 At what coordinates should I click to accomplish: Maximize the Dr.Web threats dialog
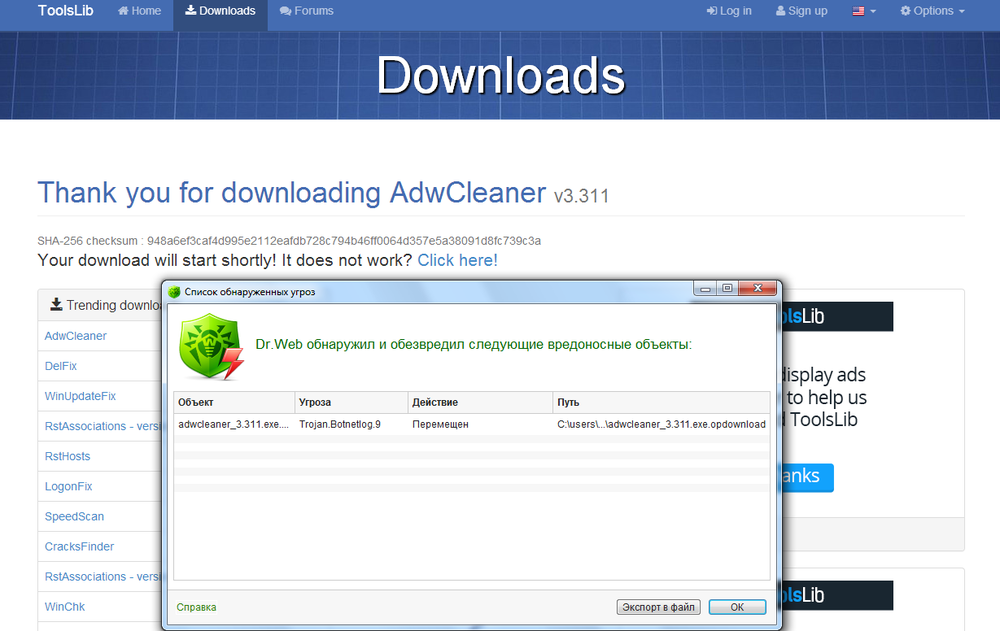tap(726, 288)
